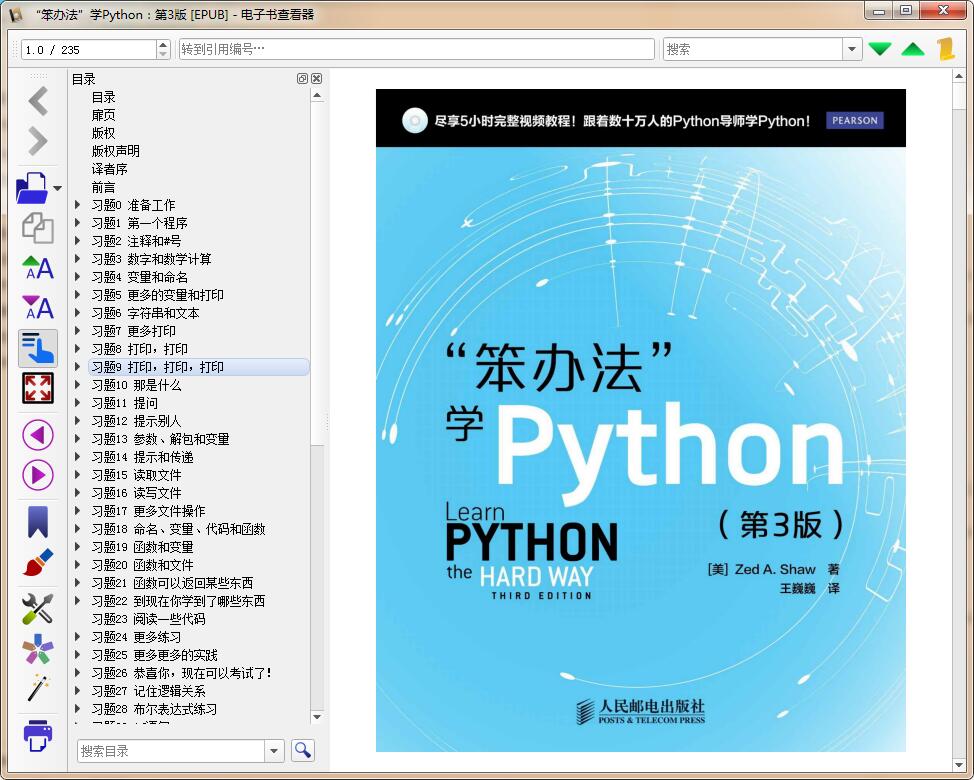Search the table of contents with the magnifier button
Image resolution: width=974 pixels, height=780 pixels.
coord(303,750)
